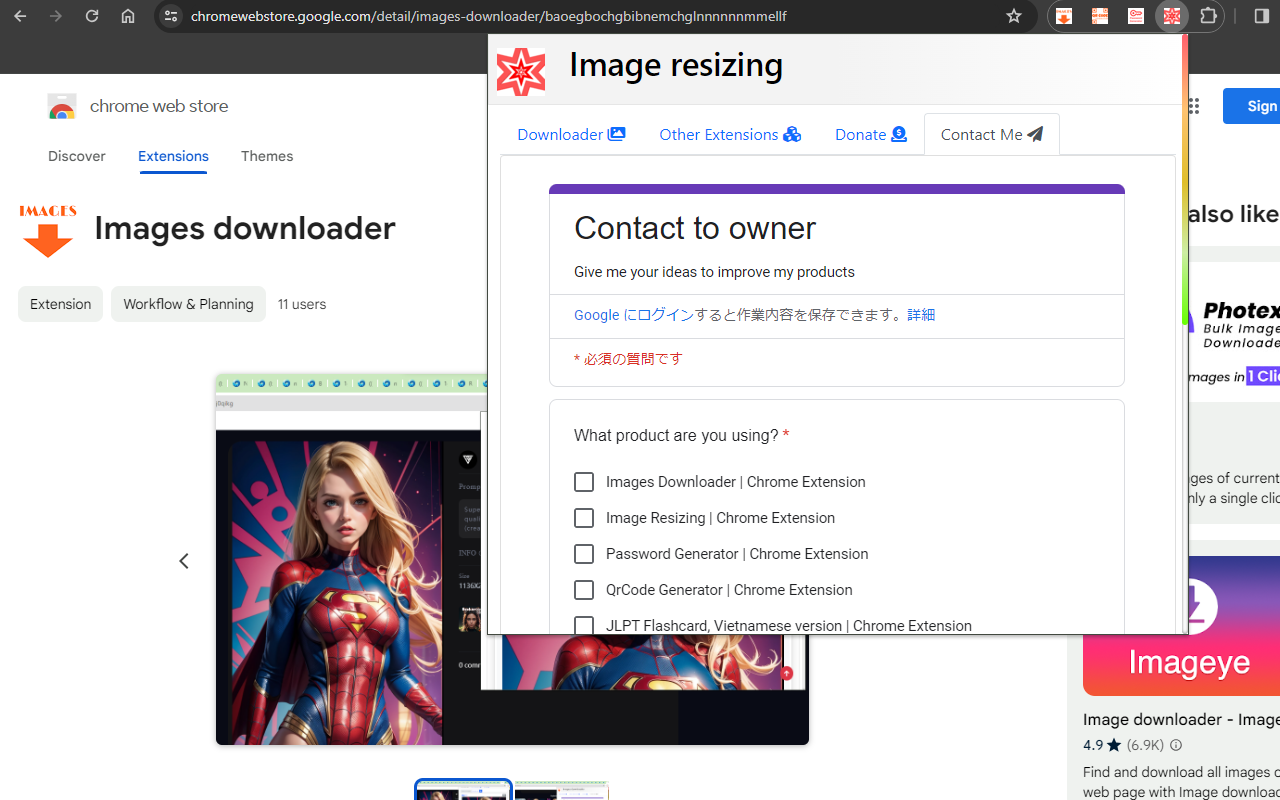Go back to the previous page
Image resolution: width=1280 pixels, height=800 pixels.
coord(20,16)
